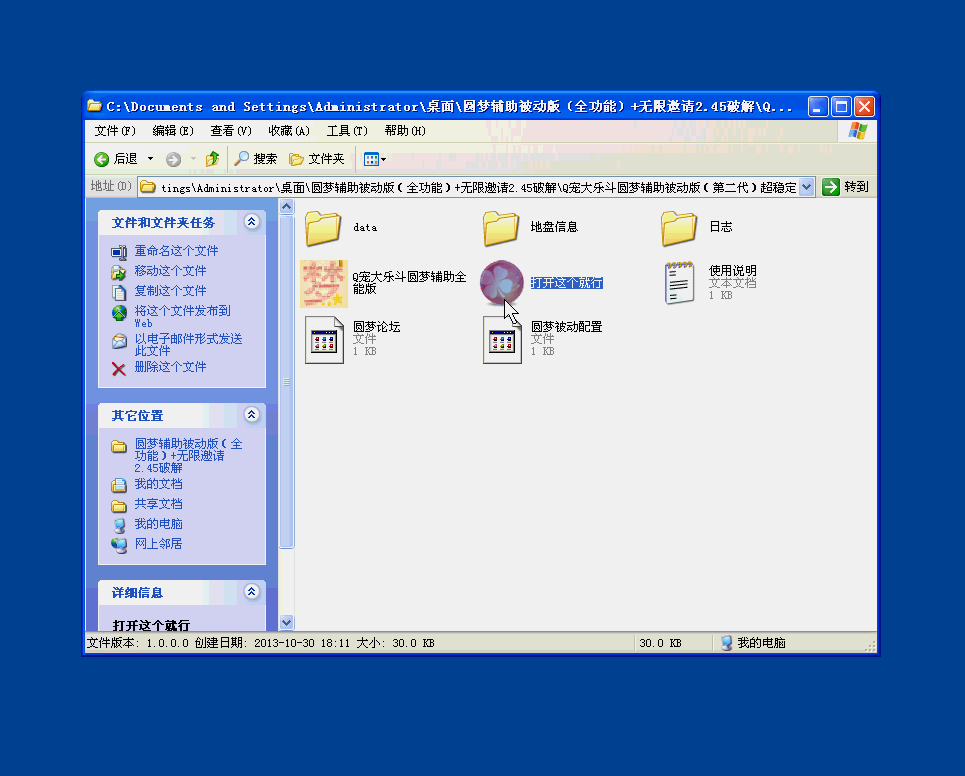Click the 使用说明 file name text
This screenshot has height=776, width=965.
(x=732, y=271)
